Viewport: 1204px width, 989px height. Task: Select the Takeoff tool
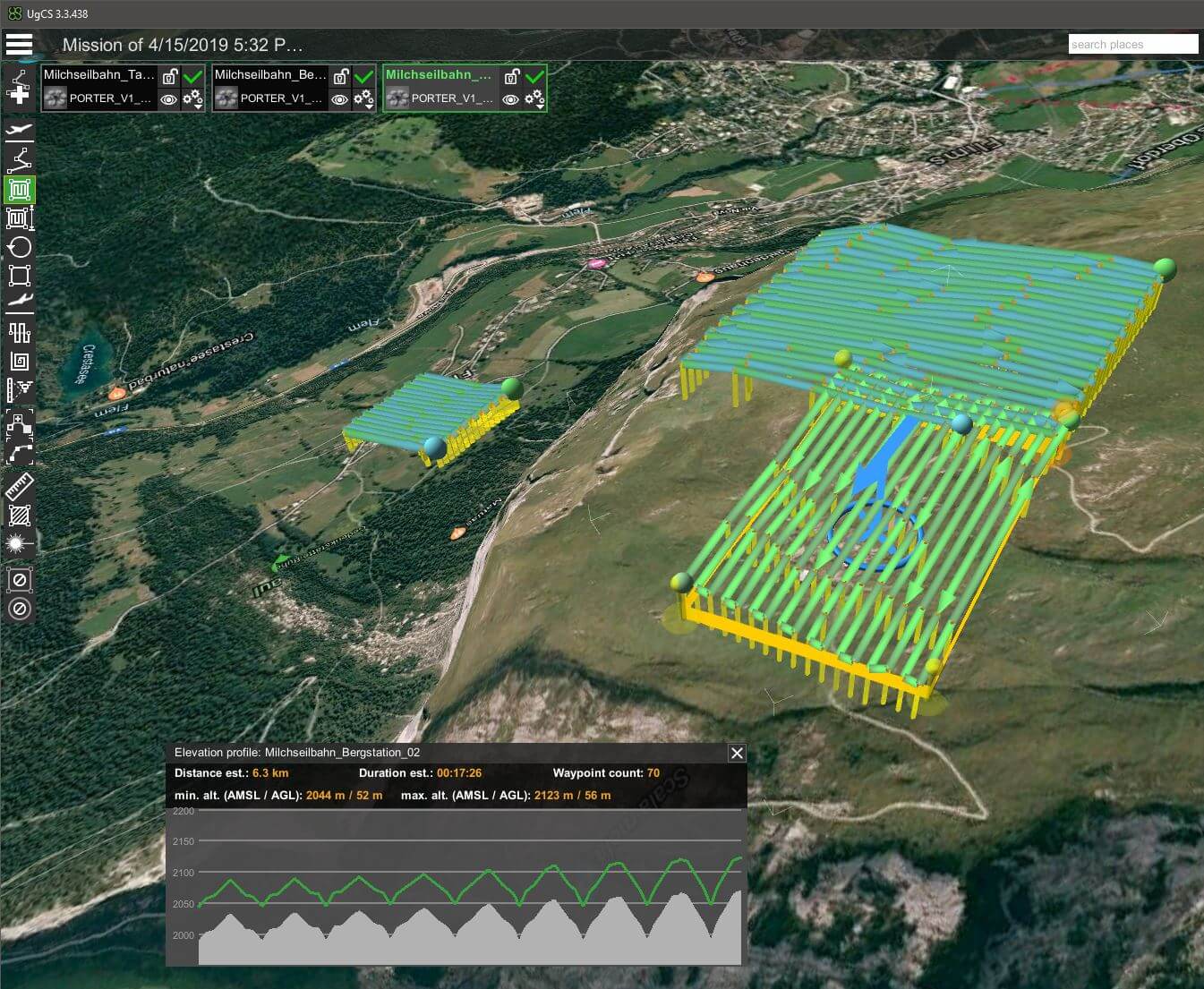19,131
